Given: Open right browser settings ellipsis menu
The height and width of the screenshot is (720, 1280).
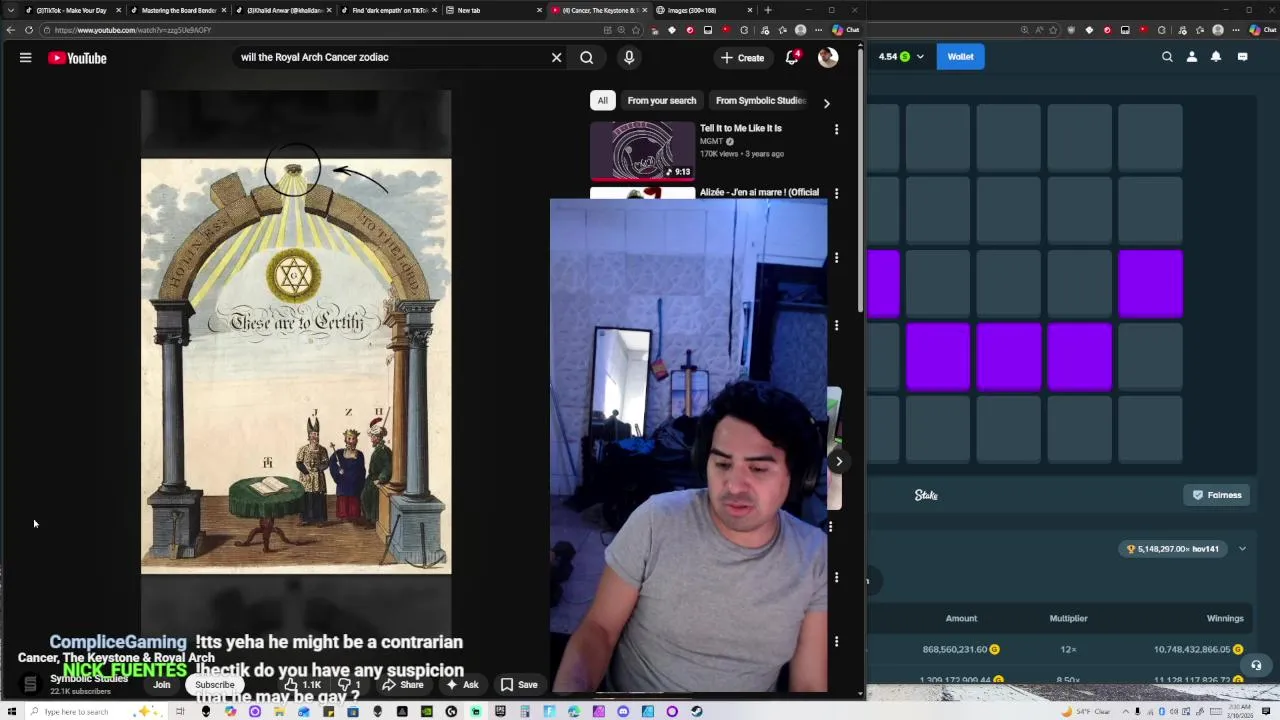Looking at the screenshot, I should [1235, 30].
